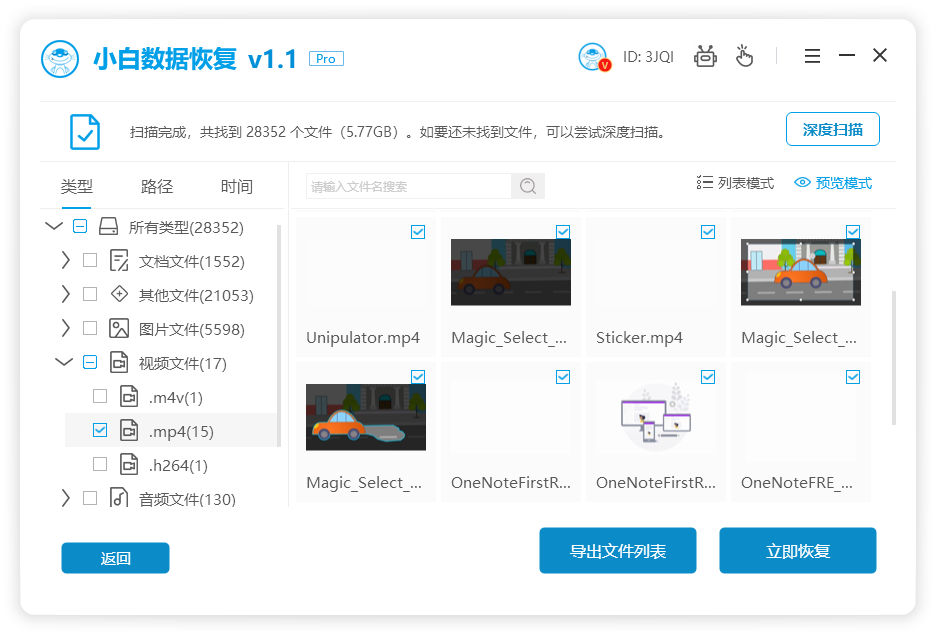Viewport: 936px width, 636px height.
Task: Click the ID: 3JQI text
Action: (x=648, y=57)
